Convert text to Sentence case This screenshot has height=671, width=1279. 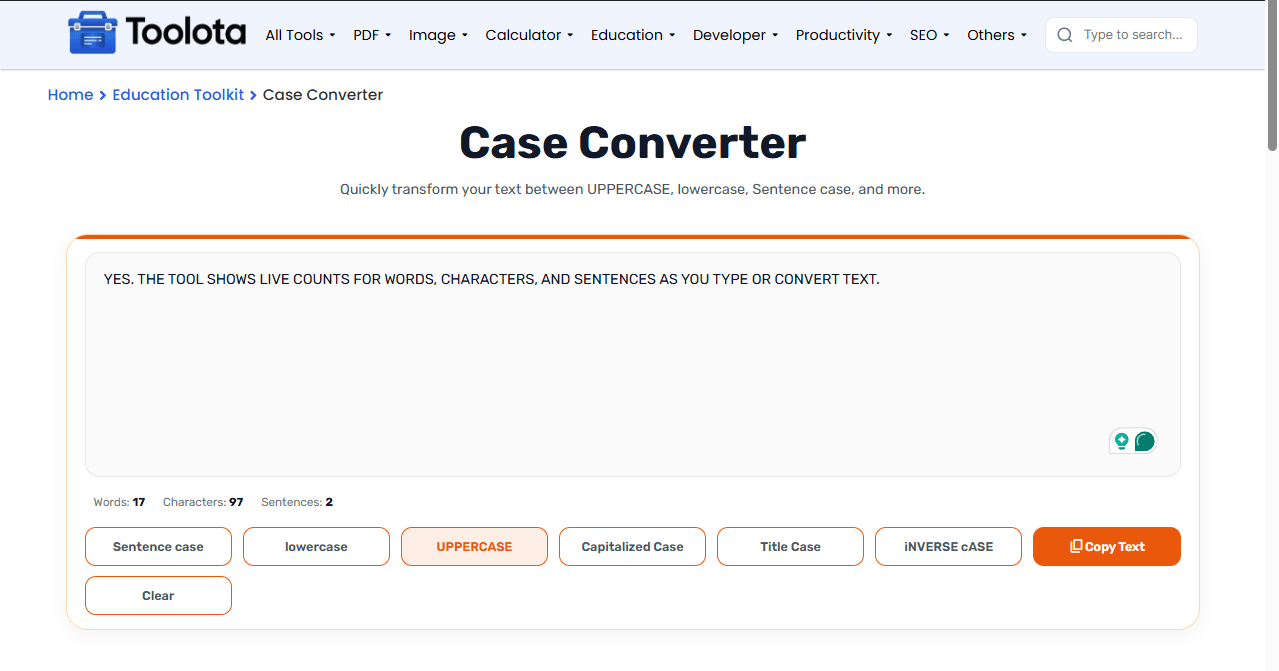tap(158, 547)
